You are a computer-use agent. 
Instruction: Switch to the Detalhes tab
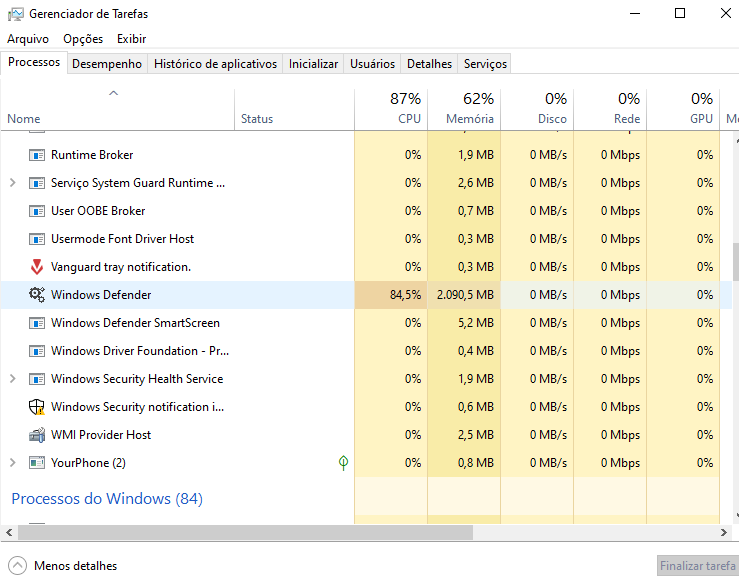[429, 64]
